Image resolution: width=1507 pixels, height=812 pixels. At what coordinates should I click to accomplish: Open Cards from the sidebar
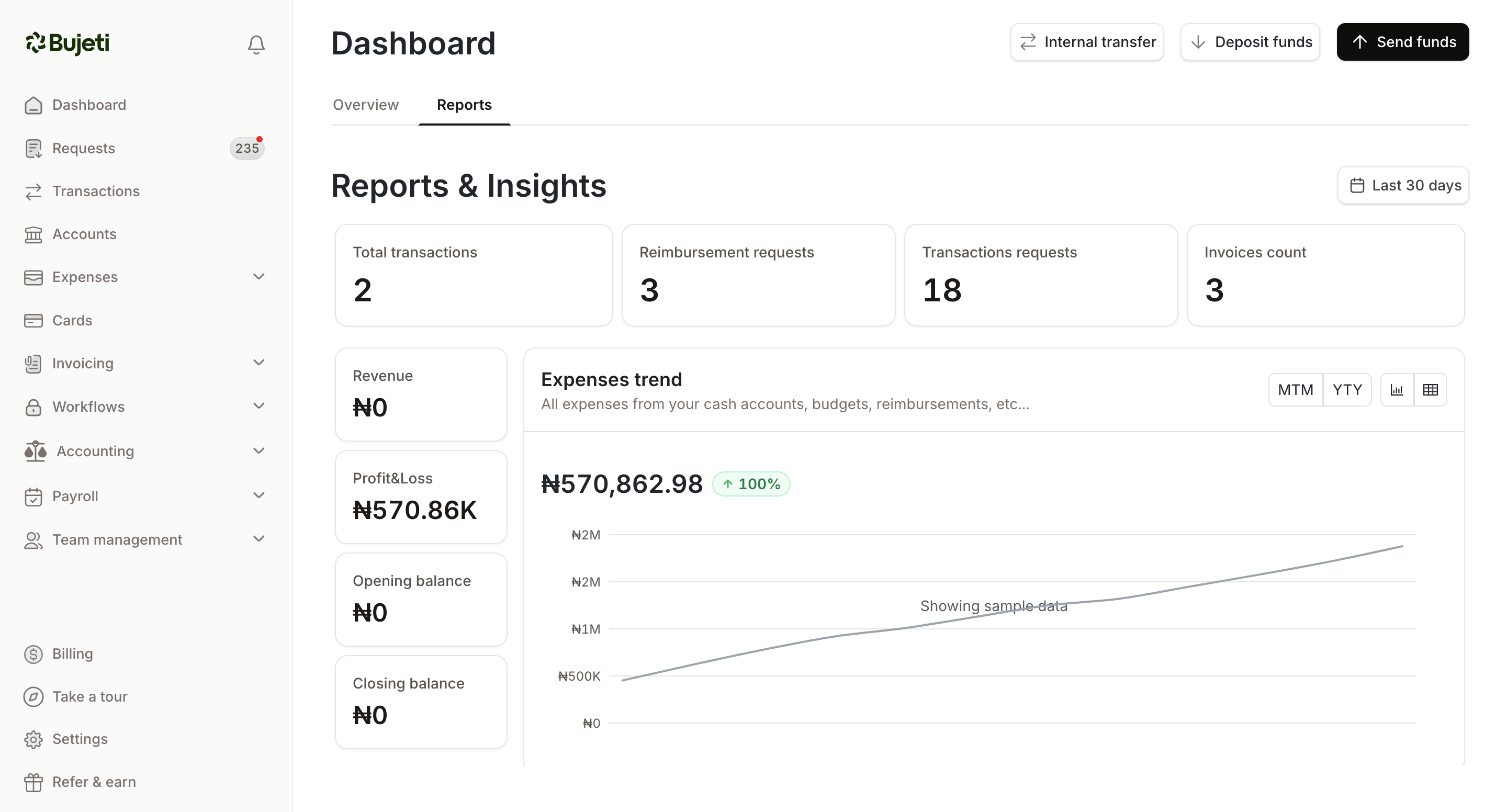pyautogui.click(x=72, y=321)
